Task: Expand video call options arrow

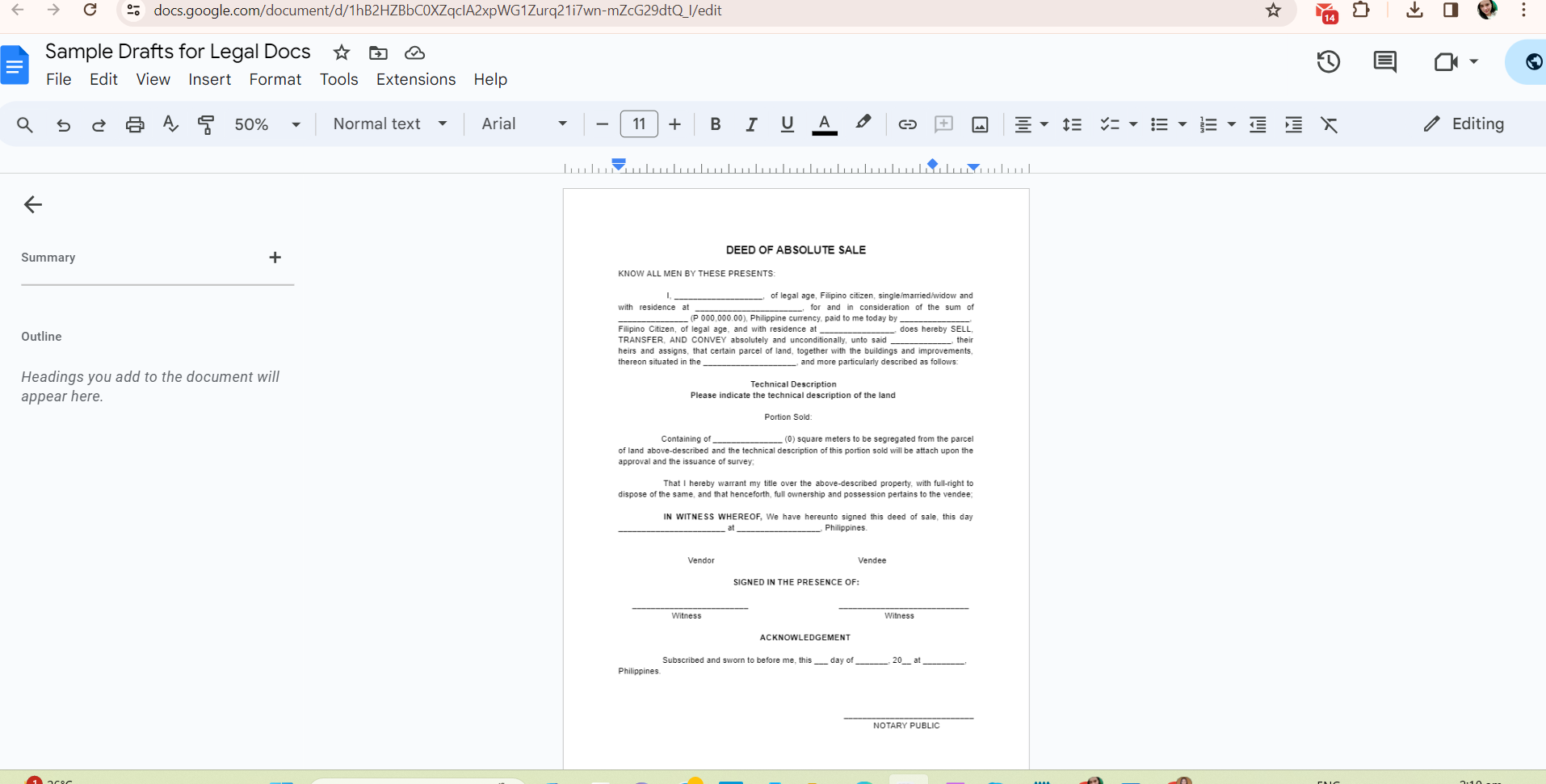Action: (1473, 61)
